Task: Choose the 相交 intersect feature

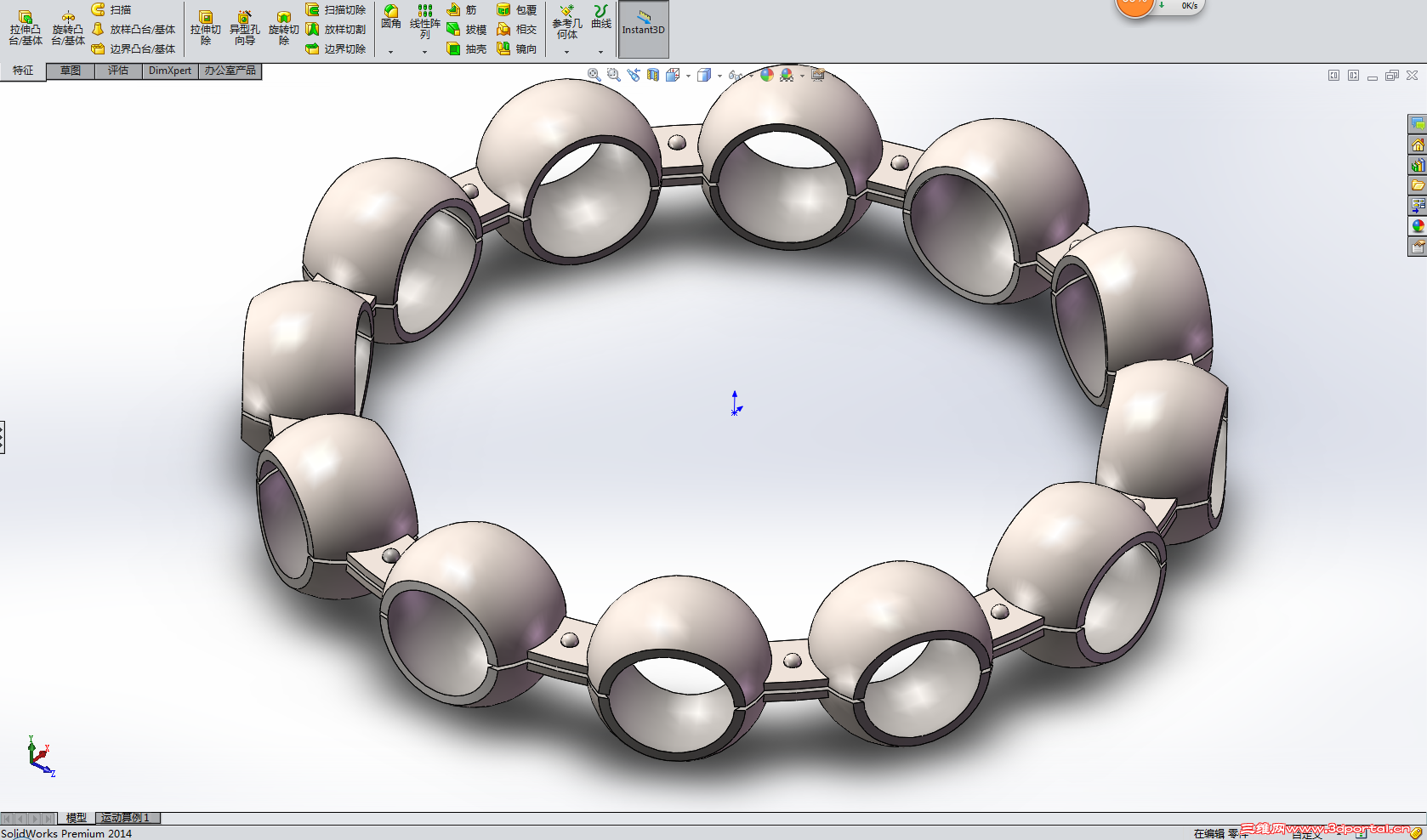Action: click(517, 29)
